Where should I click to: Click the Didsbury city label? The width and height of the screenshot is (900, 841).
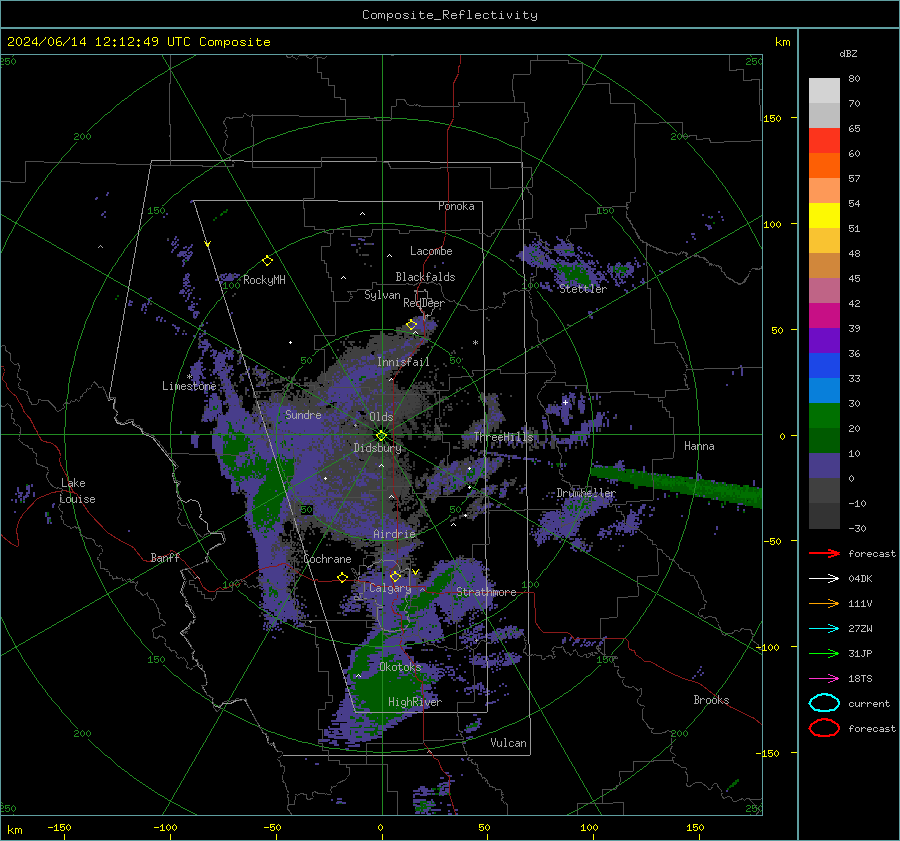coord(377,448)
